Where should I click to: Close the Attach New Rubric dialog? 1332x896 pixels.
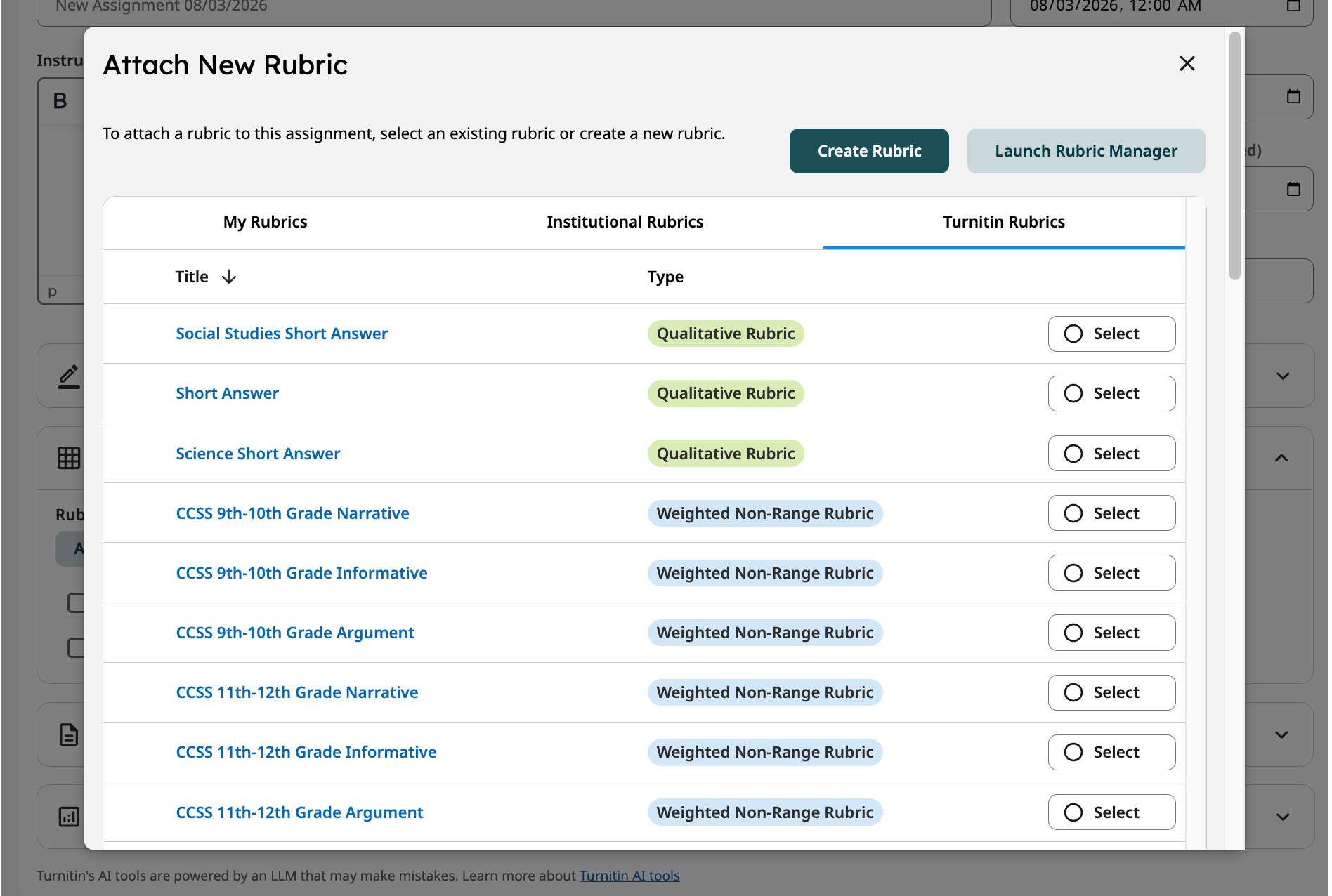point(1187,64)
